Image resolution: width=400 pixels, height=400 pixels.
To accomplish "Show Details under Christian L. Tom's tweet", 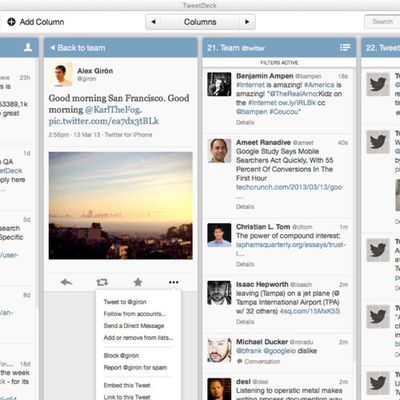I will coord(245,264).
